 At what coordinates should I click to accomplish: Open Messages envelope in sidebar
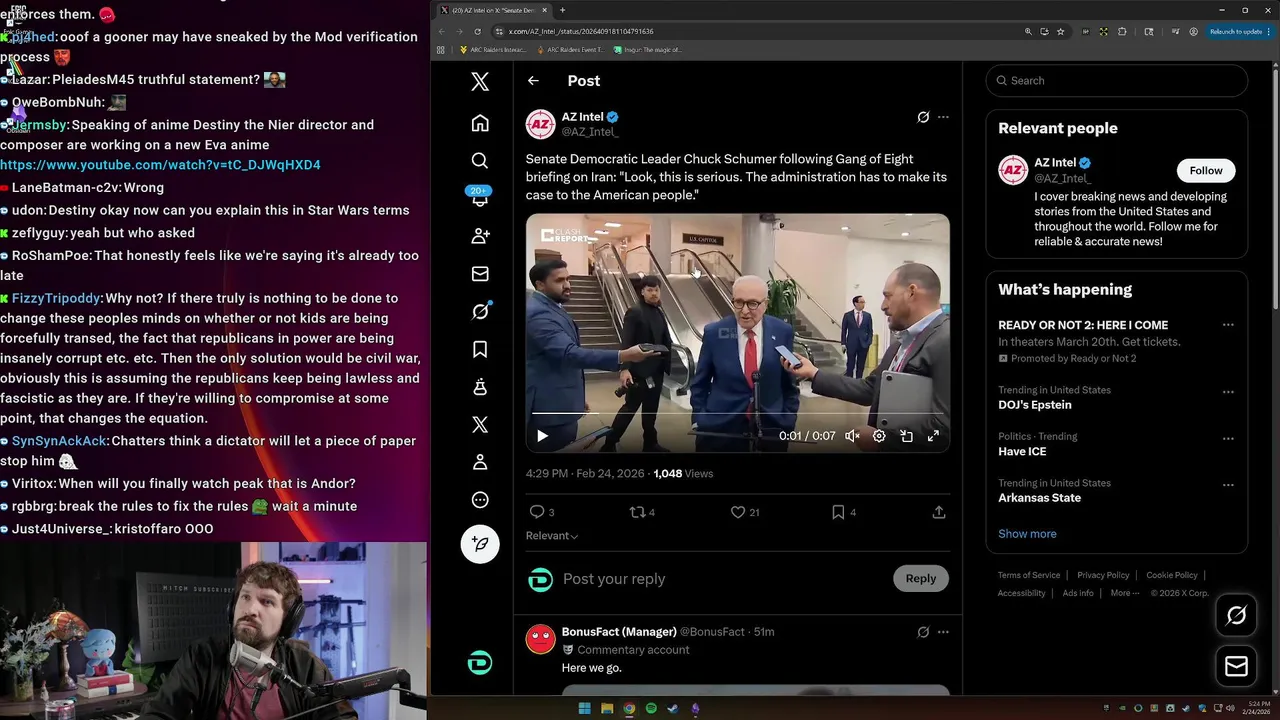click(480, 274)
